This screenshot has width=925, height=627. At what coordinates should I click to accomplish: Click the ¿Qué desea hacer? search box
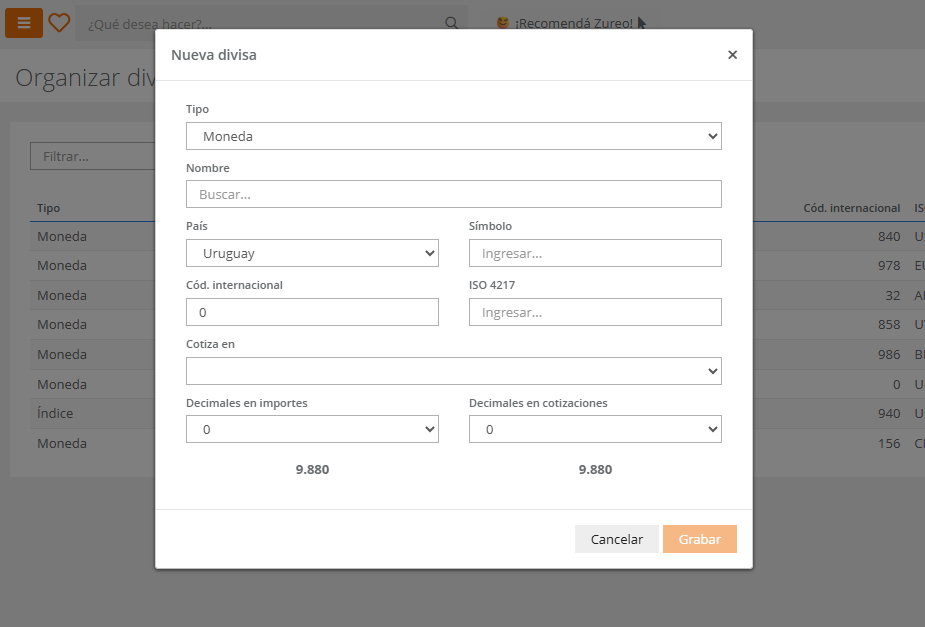coord(260,23)
